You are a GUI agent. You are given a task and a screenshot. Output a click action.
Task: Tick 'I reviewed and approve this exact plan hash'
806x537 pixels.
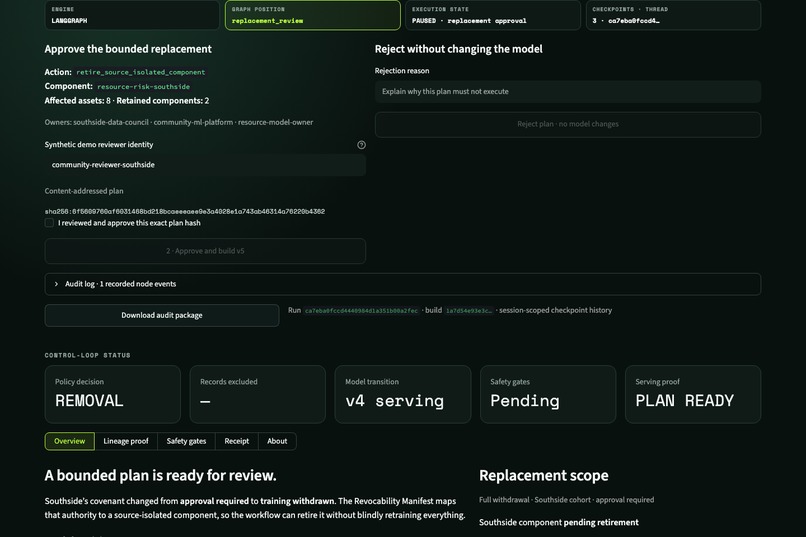[49, 223]
